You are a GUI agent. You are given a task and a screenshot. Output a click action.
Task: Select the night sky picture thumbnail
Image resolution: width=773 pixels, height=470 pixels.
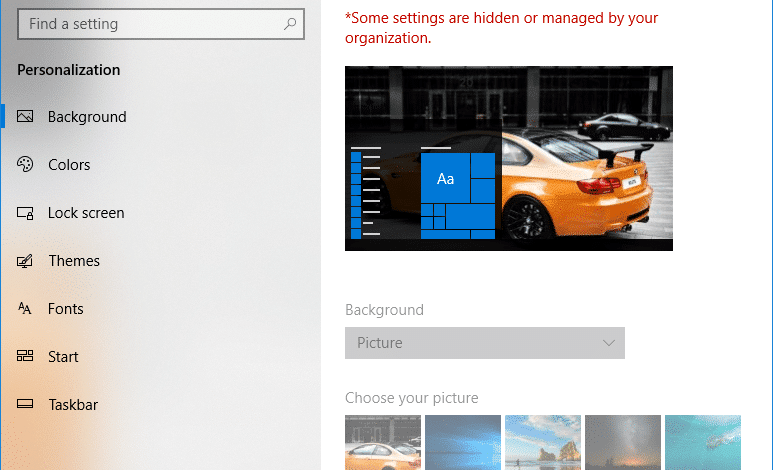coord(623,442)
